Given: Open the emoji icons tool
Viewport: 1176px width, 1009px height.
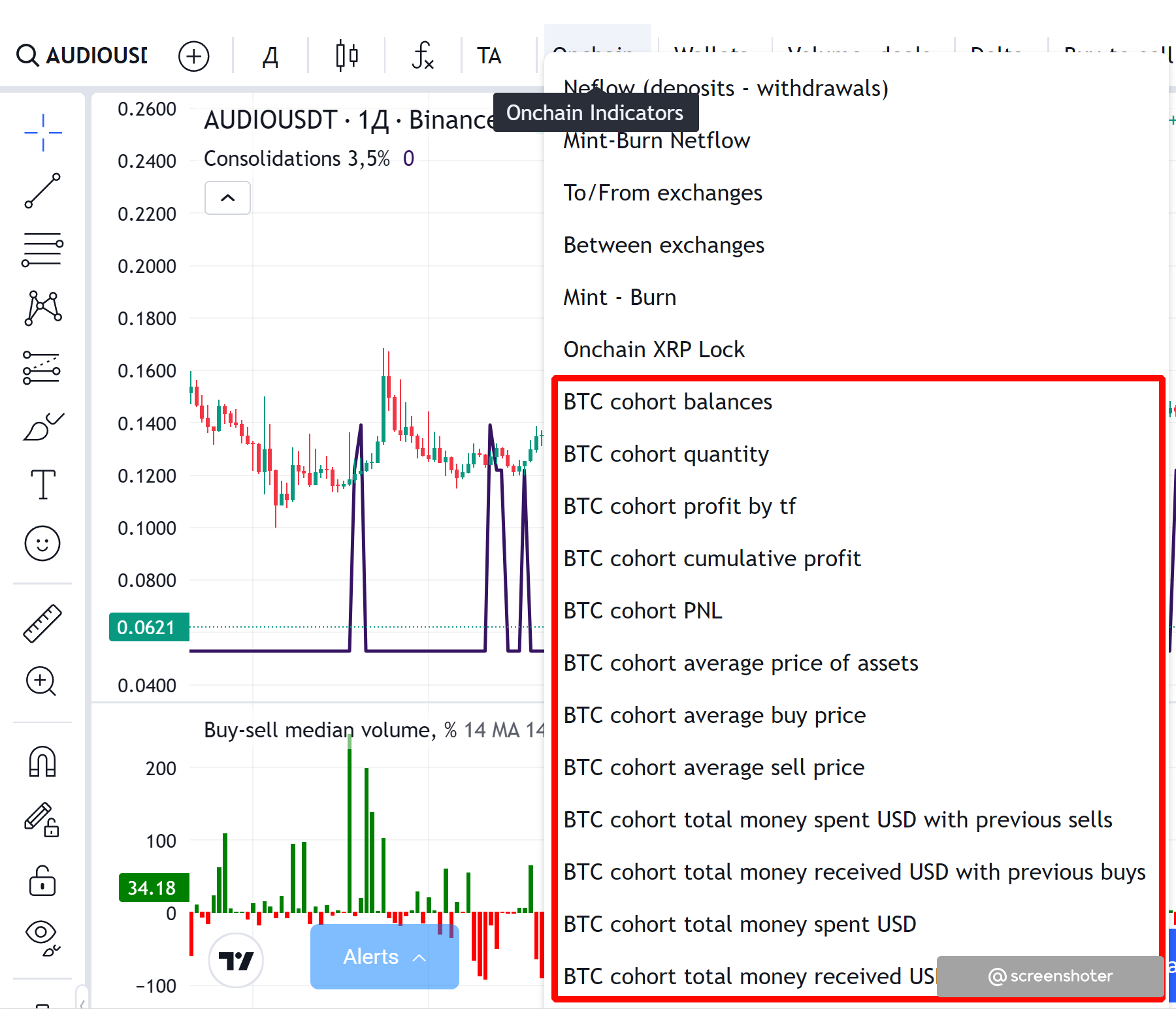Looking at the screenshot, I should pos(43,543).
